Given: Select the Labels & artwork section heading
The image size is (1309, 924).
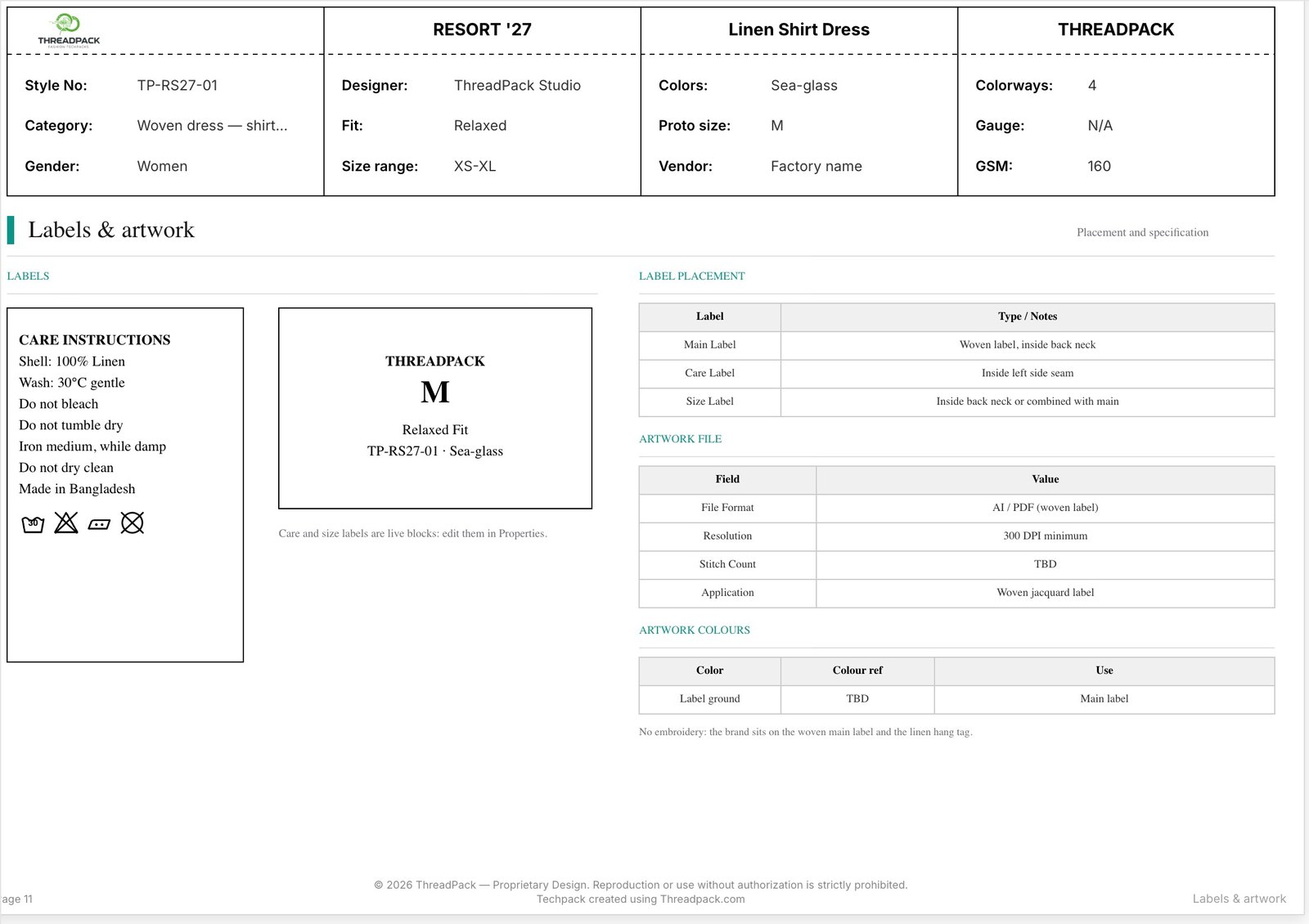Looking at the screenshot, I should [111, 230].
